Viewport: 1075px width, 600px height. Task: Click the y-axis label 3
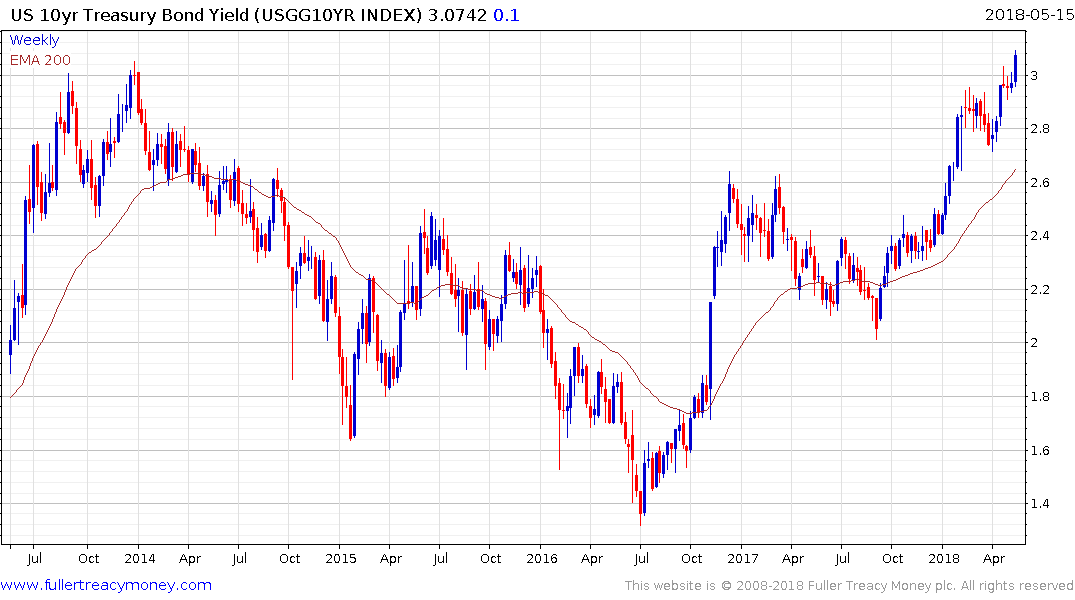click(1035, 75)
